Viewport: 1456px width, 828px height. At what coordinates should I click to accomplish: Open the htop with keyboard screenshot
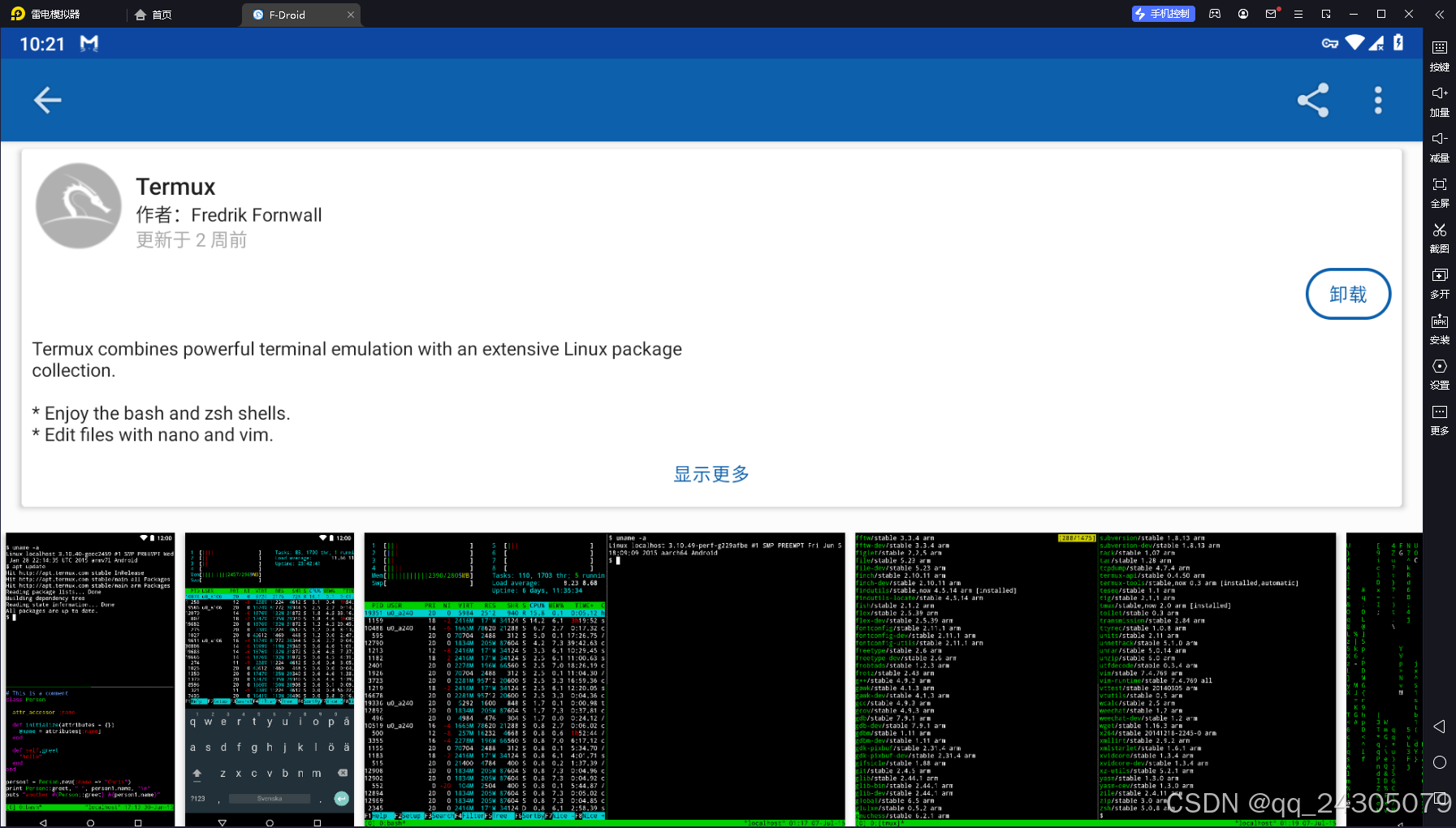270,679
